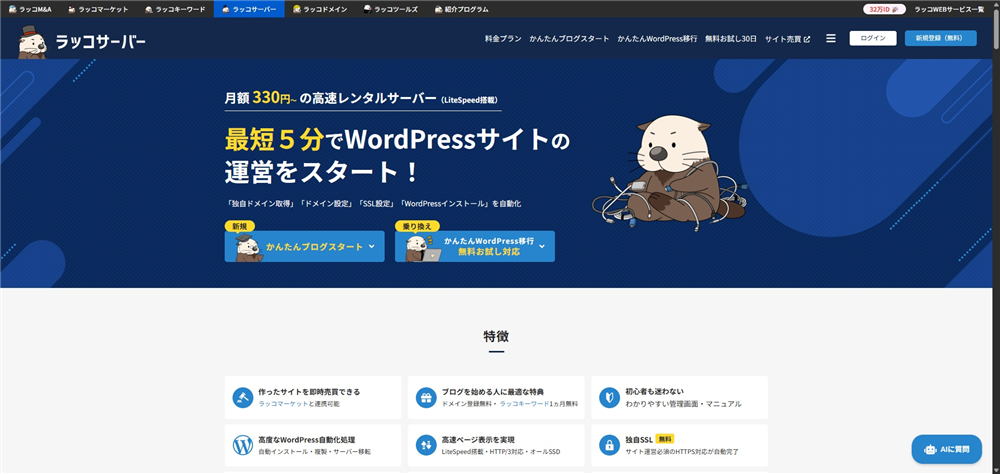Click the beginner shield icon
Screen dimensions: 1000x474
tap(609, 397)
